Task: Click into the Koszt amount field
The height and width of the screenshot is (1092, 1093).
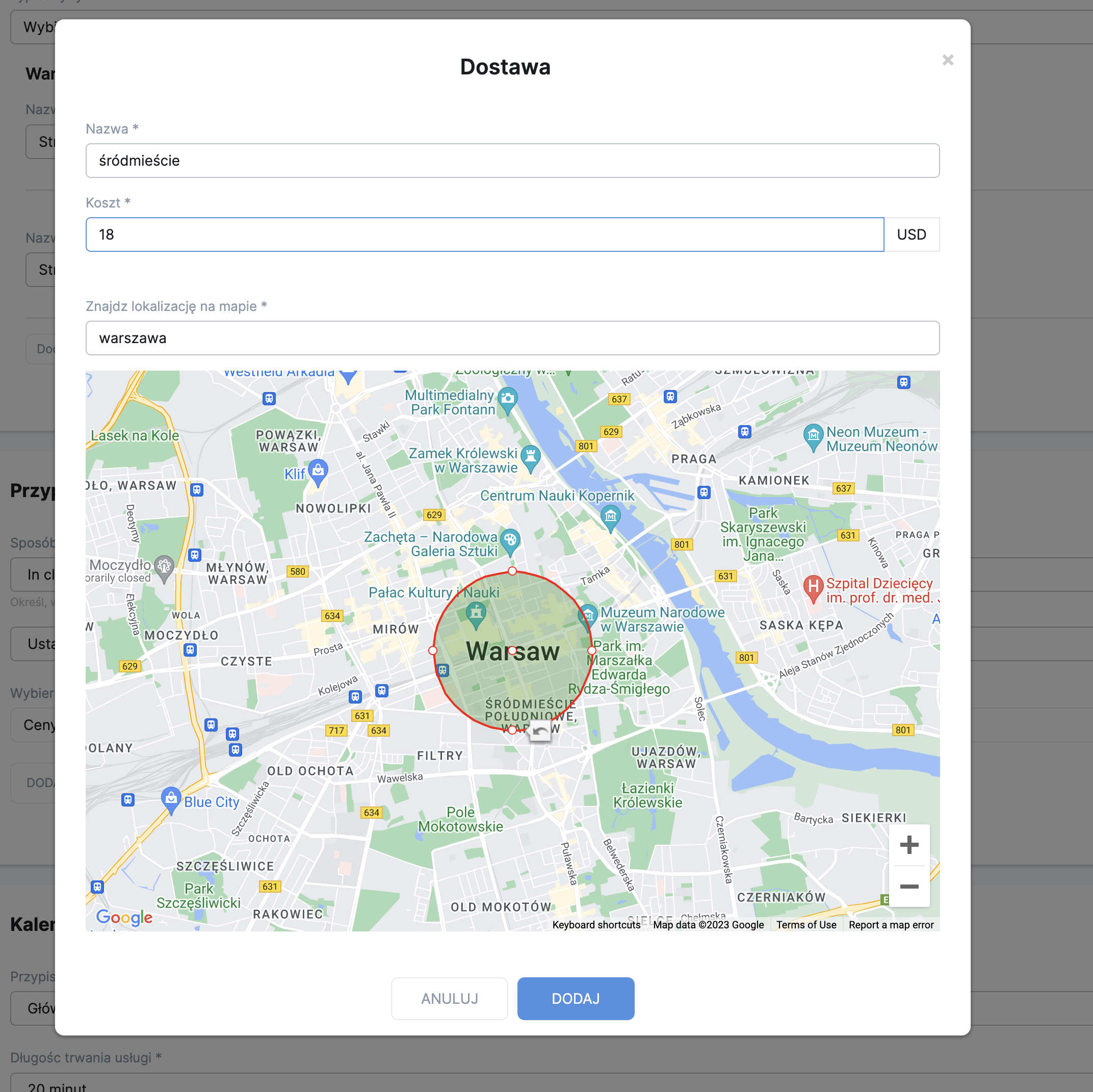Action: 484,234
